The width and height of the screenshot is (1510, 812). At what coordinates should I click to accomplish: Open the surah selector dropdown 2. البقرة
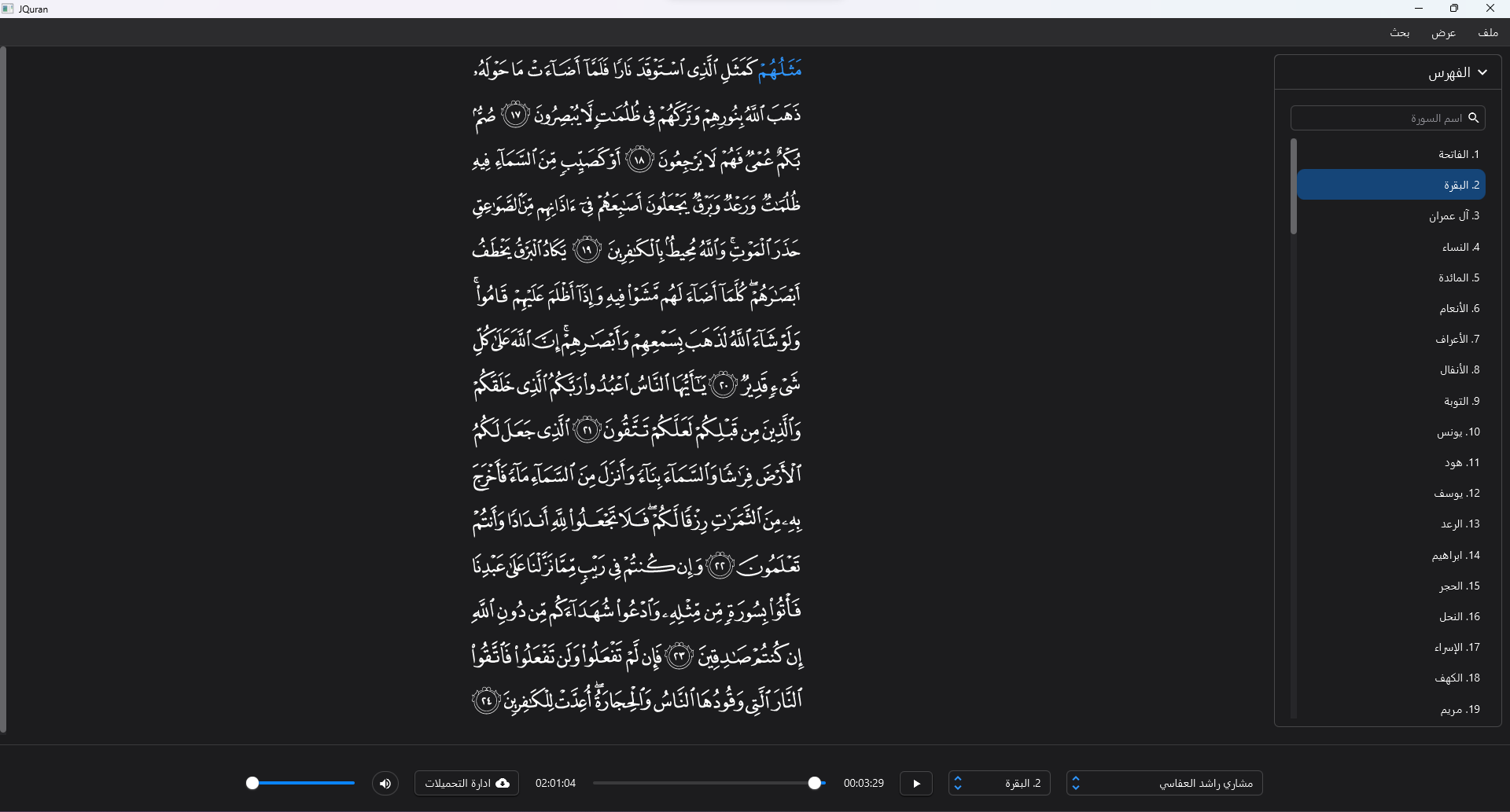pos(1000,784)
